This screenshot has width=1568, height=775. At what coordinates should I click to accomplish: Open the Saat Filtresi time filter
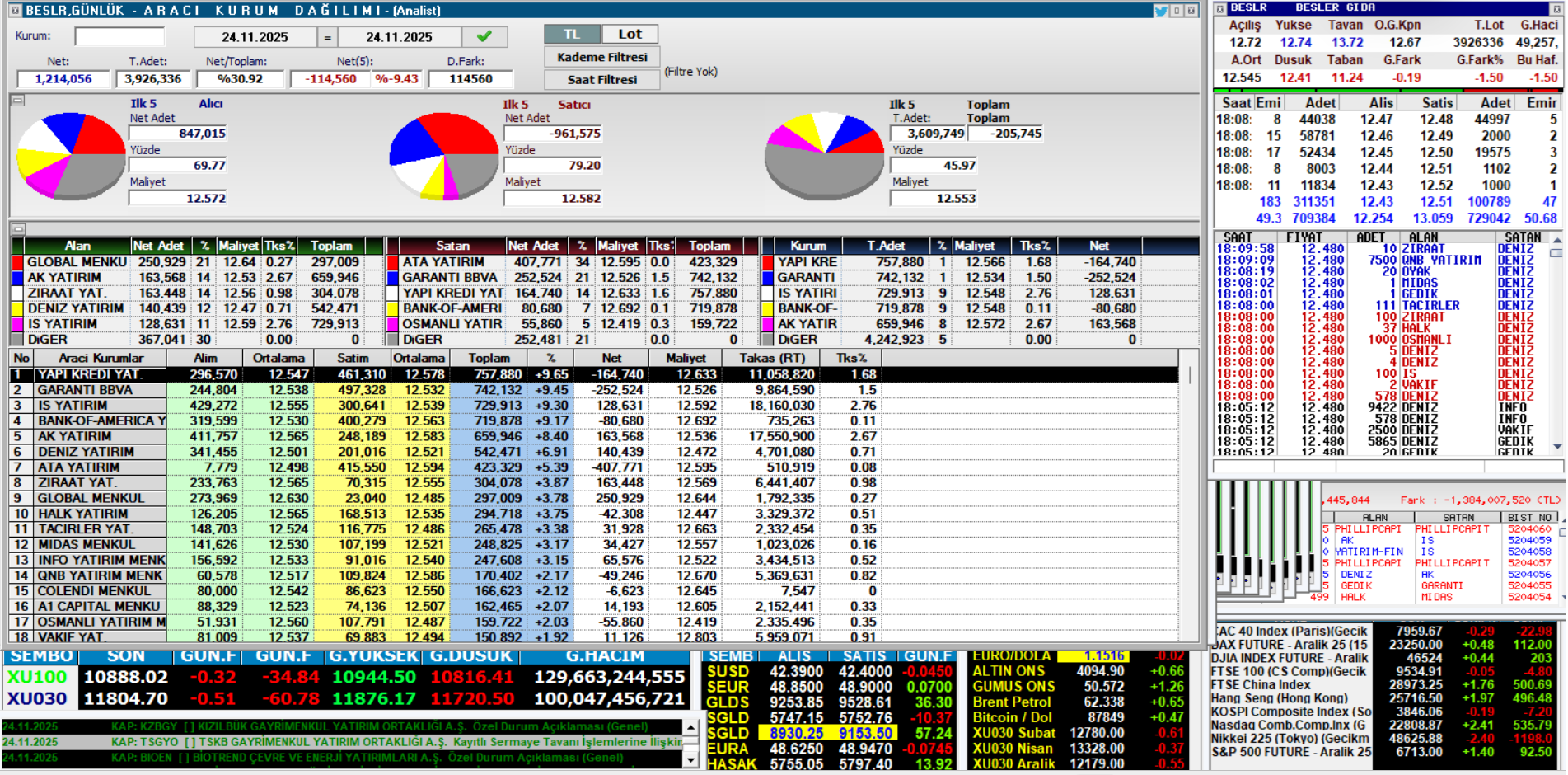pyautogui.click(x=601, y=79)
